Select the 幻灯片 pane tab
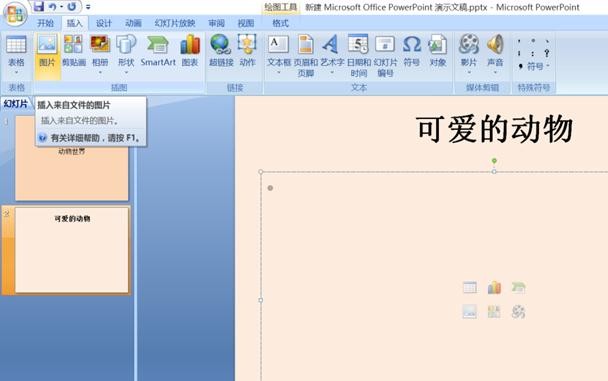 (x=16, y=103)
